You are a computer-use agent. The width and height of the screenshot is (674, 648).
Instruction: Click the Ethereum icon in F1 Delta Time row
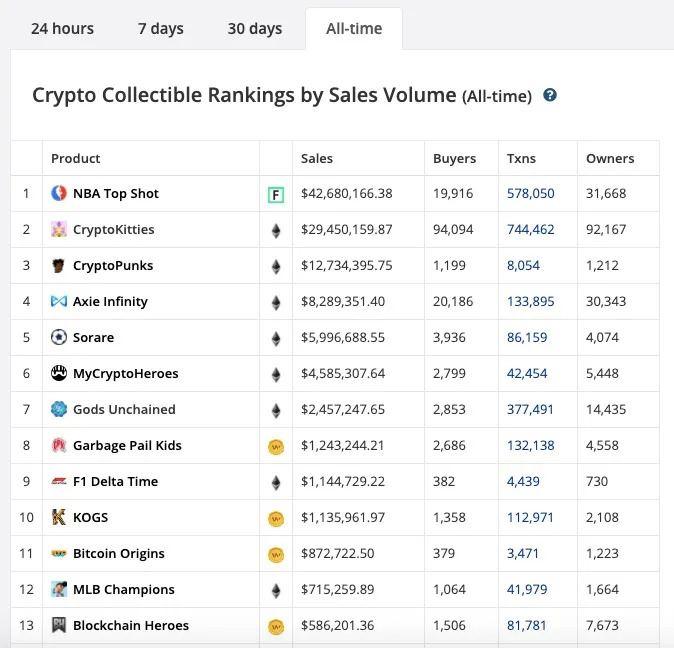(x=276, y=482)
